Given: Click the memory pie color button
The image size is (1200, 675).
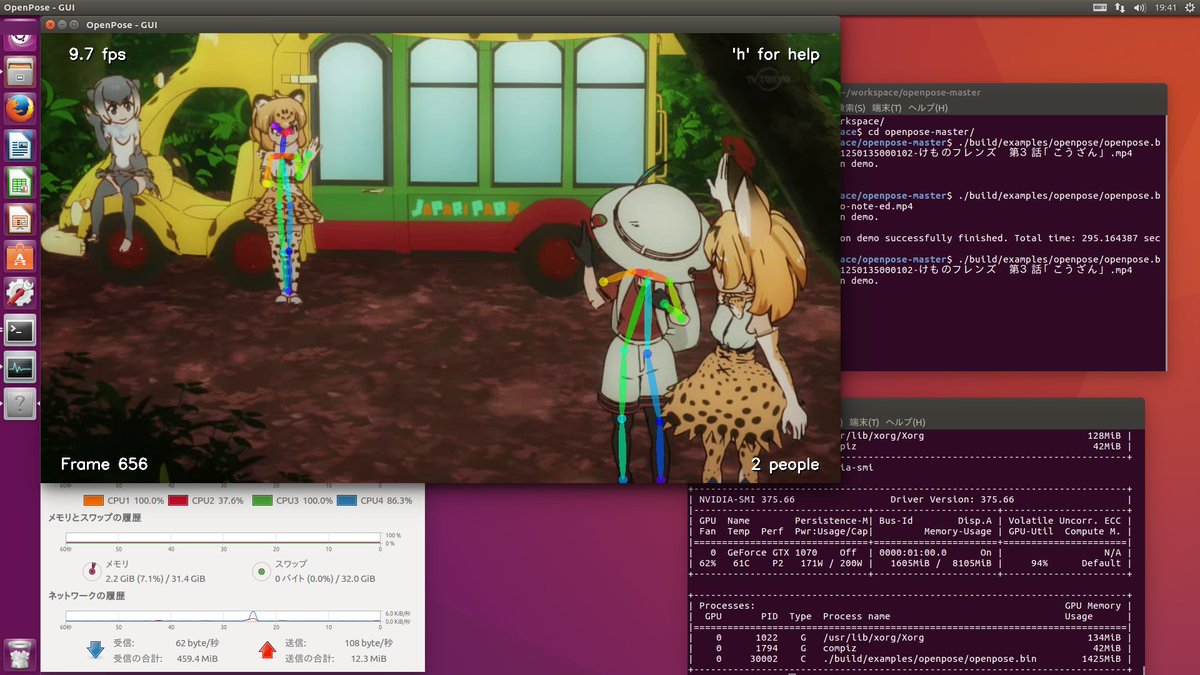Looking at the screenshot, I should coord(93,571).
